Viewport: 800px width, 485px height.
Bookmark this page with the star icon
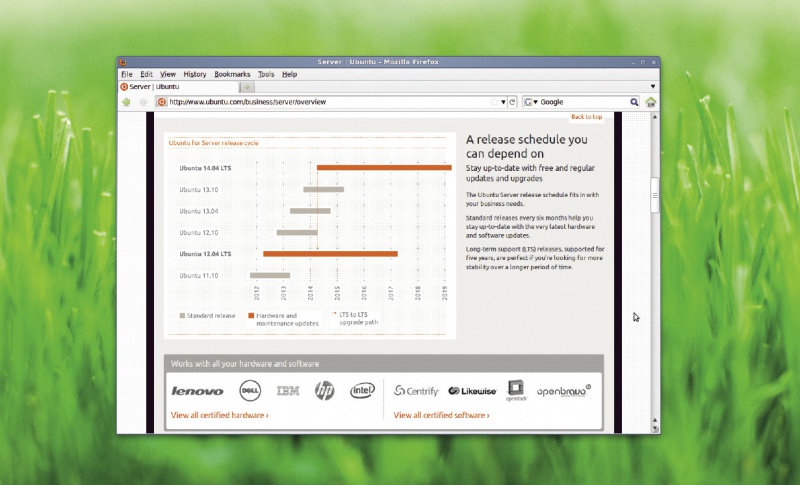(494, 102)
